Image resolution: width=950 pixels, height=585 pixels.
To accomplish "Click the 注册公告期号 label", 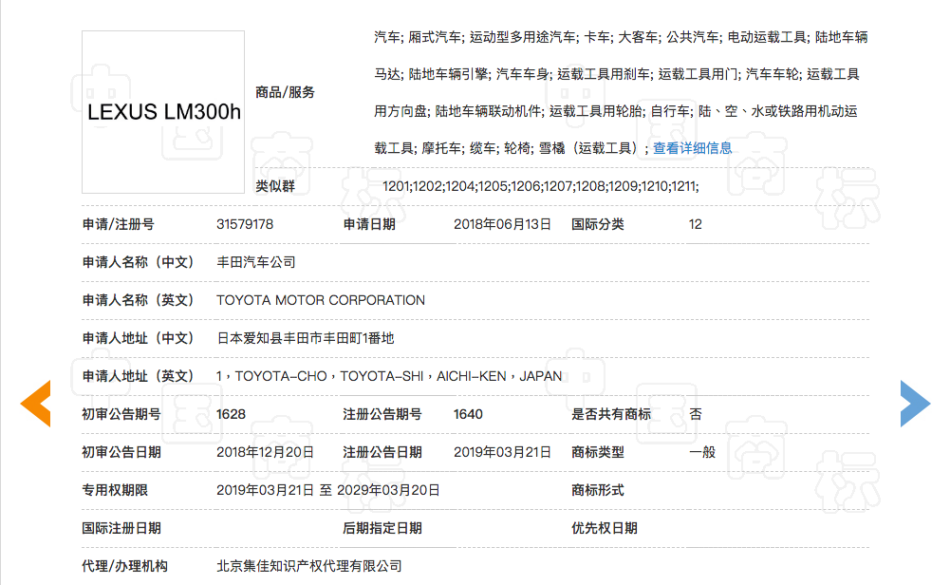I will point(382,415).
